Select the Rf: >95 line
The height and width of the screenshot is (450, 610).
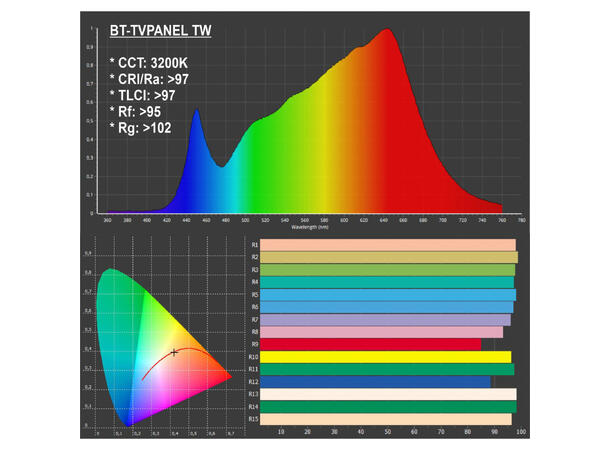[135, 112]
